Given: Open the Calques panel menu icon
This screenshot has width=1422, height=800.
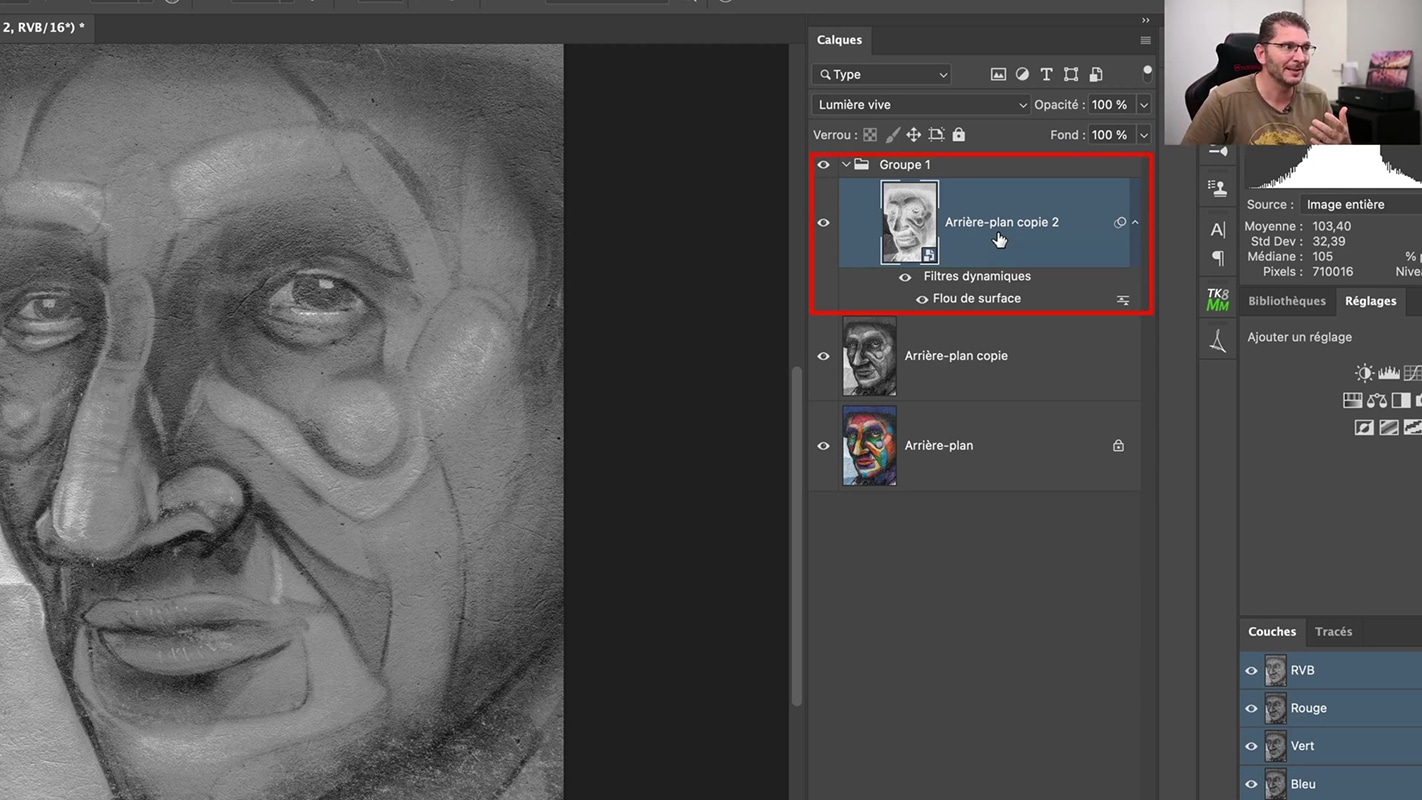Looking at the screenshot, I should click(x=1145, y=40).
